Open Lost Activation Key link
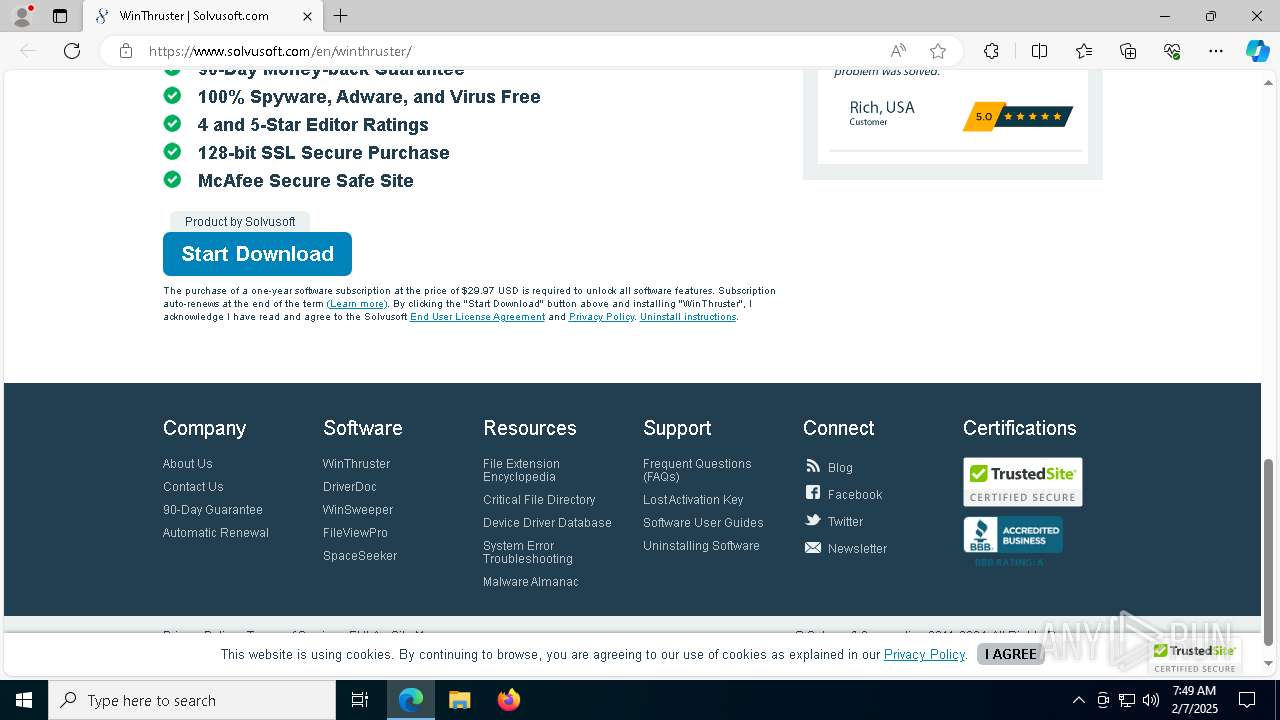The height and width of the screenshot is (720, 1280). [693, 500]
